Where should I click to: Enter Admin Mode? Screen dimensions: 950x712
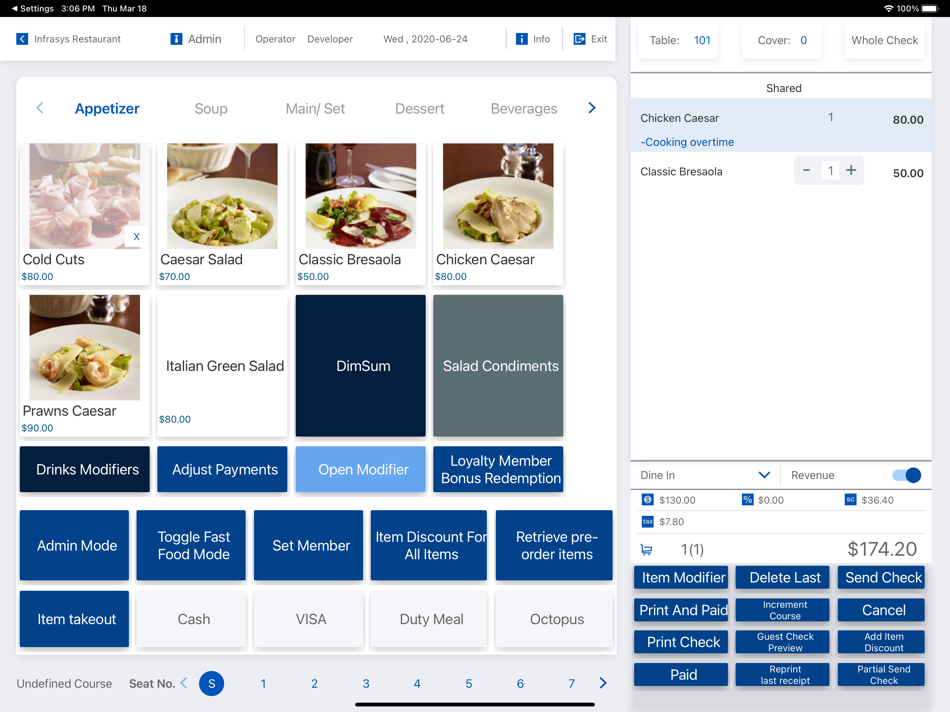pos(75,545)
